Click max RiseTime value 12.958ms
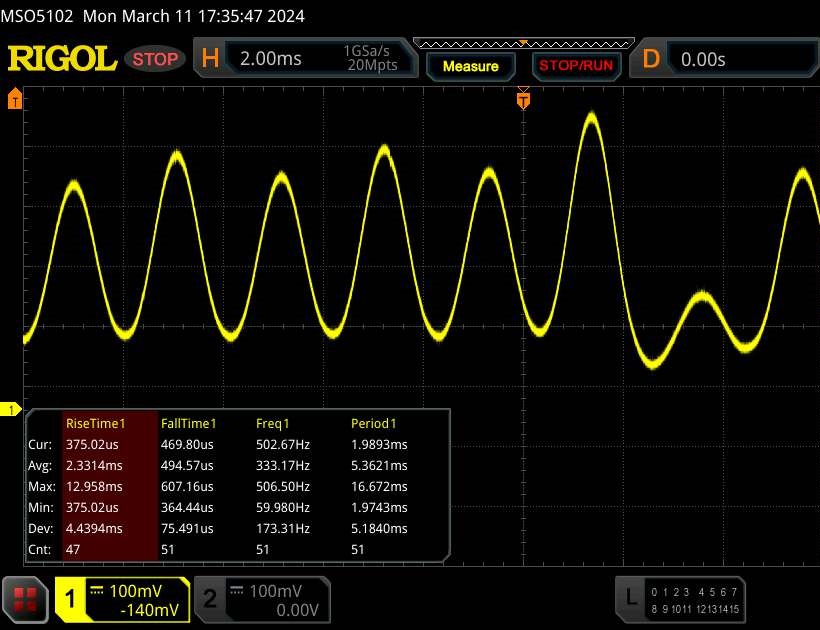Image resolution: width=820 pixels, height=630 pixels. [x=94, y=486]
